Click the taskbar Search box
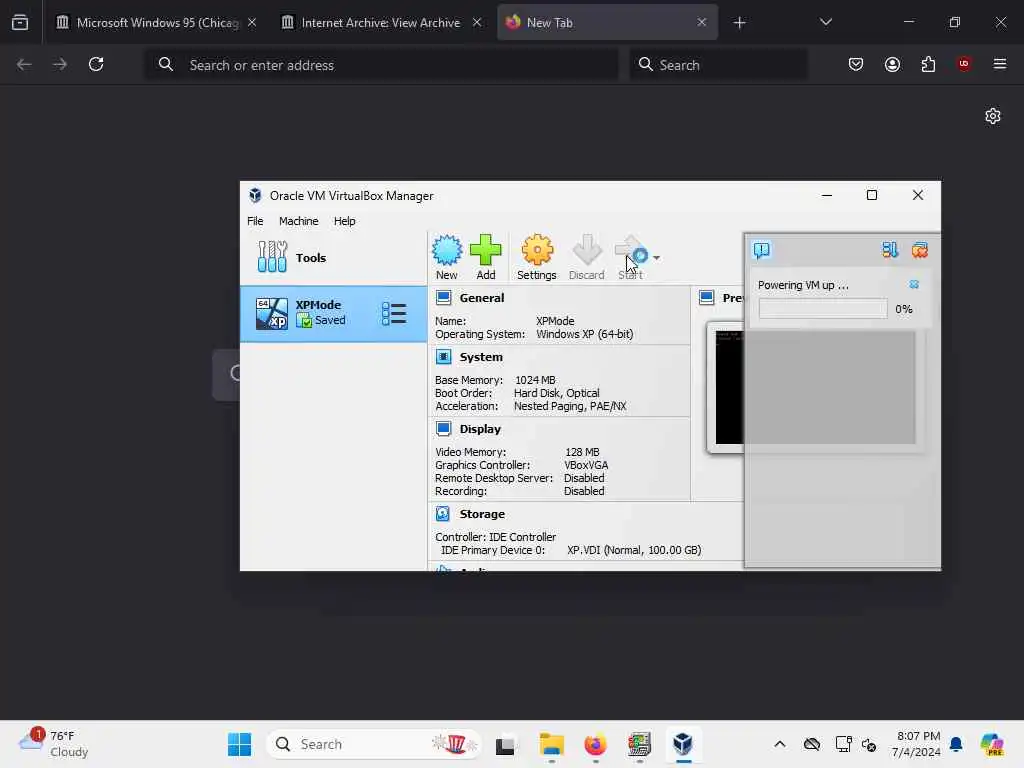 374,744
